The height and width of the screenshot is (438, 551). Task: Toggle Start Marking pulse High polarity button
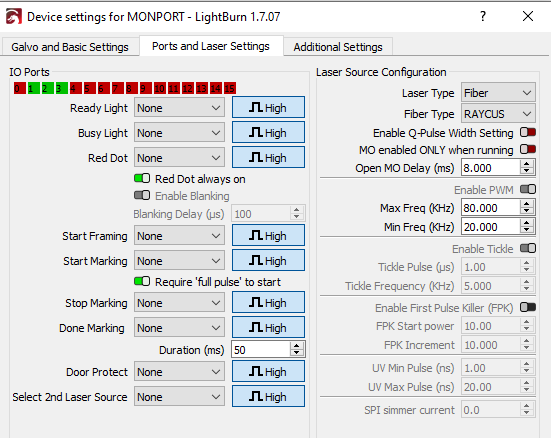pyautogui.click(x=268, y=260)
